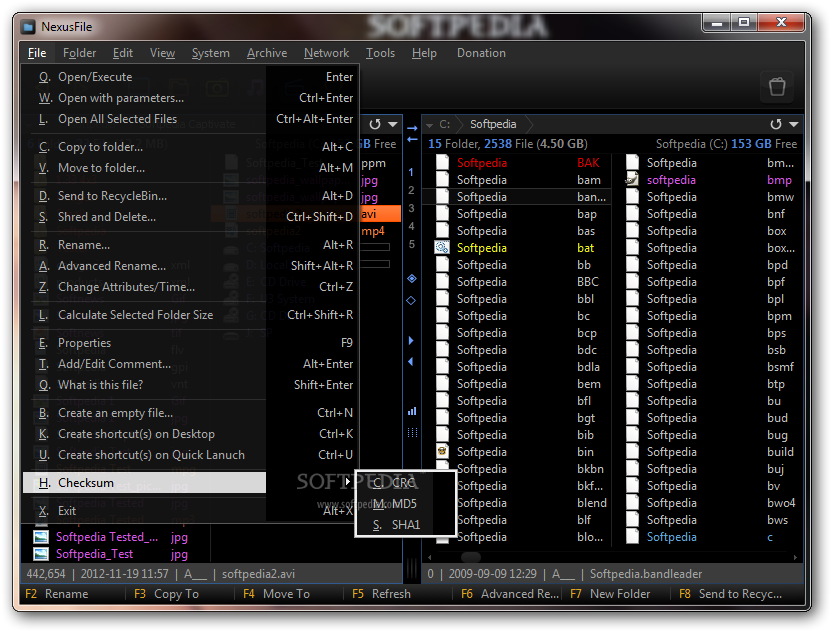Choose Create shortcut(s) on Desktop

coord(190,434)
